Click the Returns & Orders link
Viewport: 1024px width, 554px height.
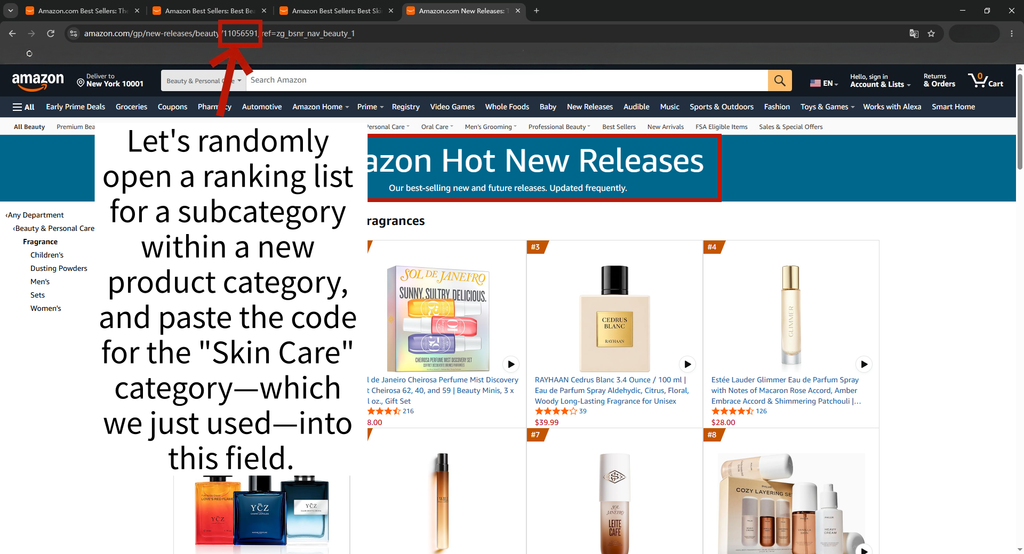pos(939,80)
